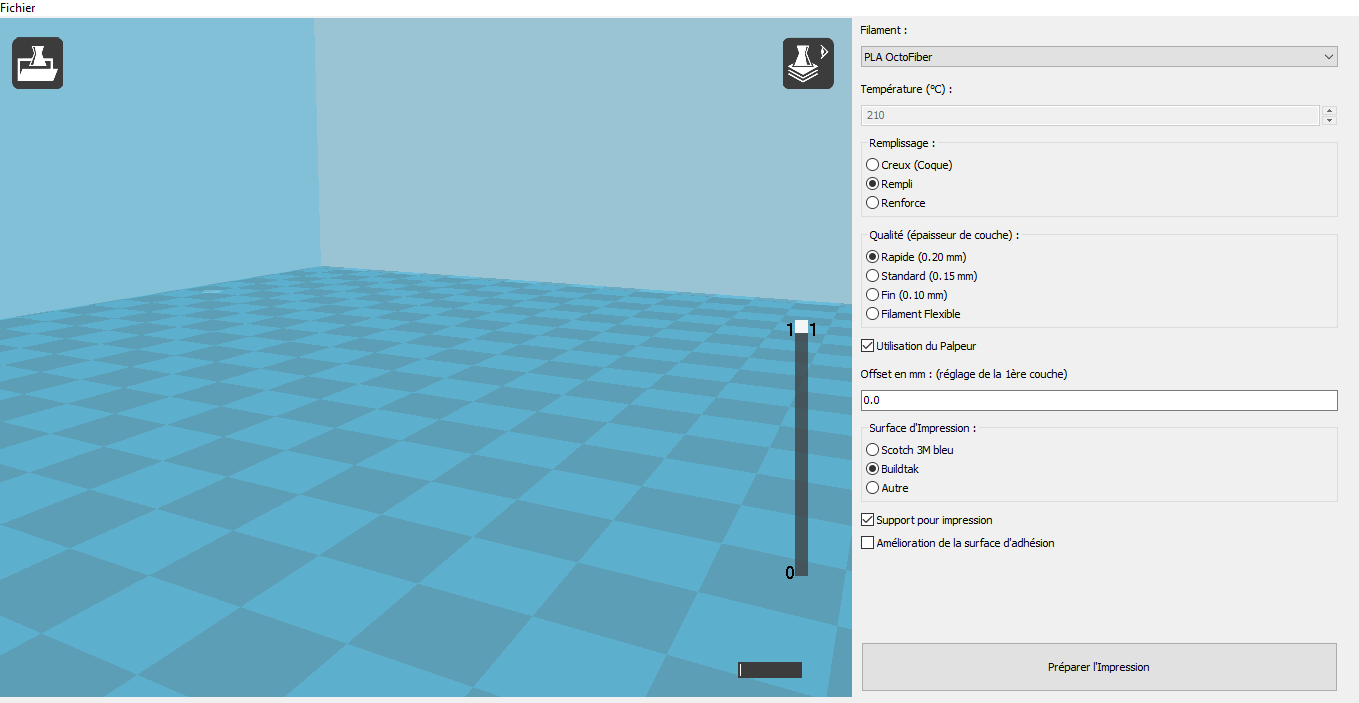Increase temperature with the stepper up arrow
Viewport: 1359px width, 703px height.
1330,111
